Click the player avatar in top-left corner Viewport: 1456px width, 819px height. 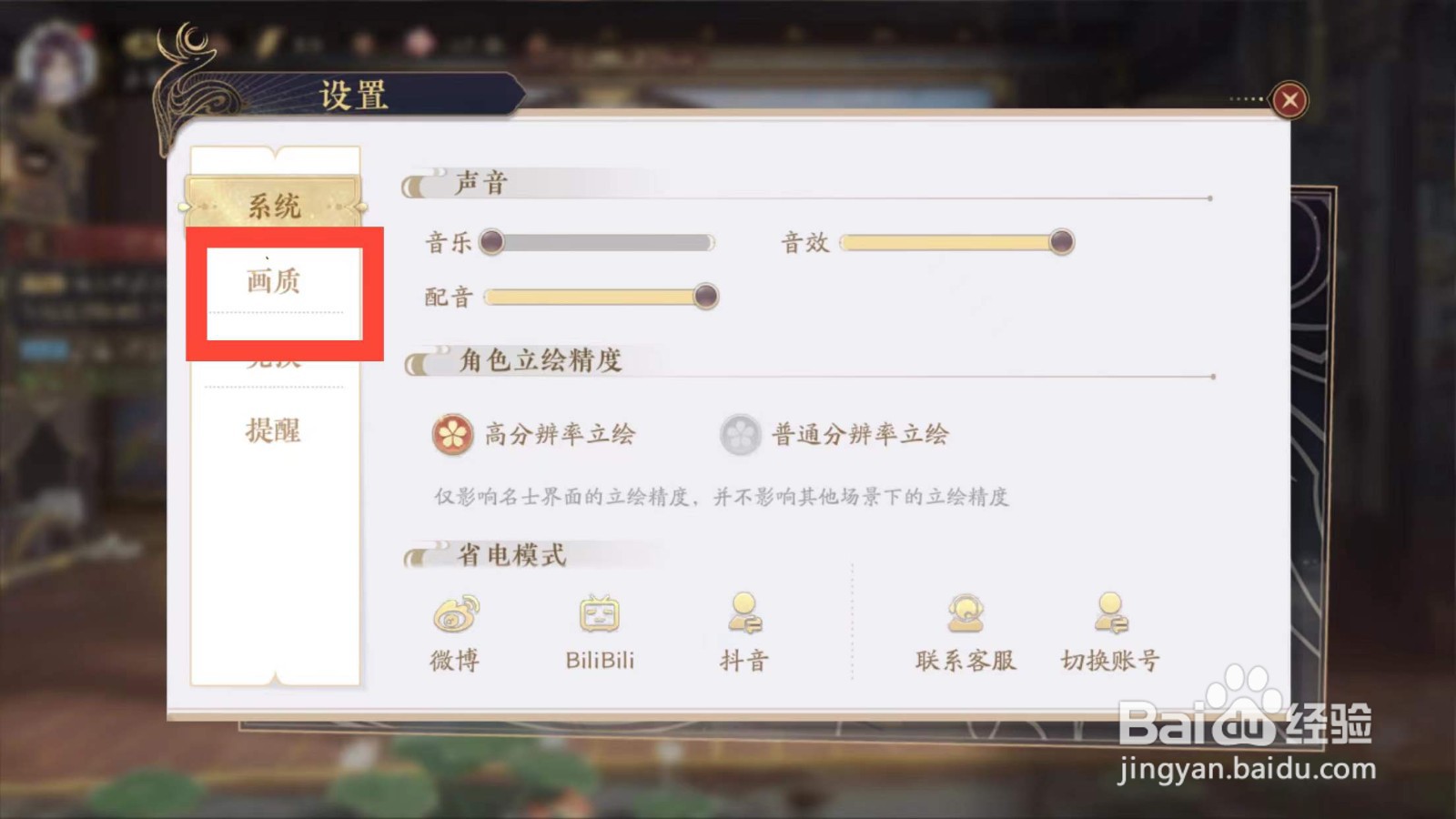(x=56, y=61)
